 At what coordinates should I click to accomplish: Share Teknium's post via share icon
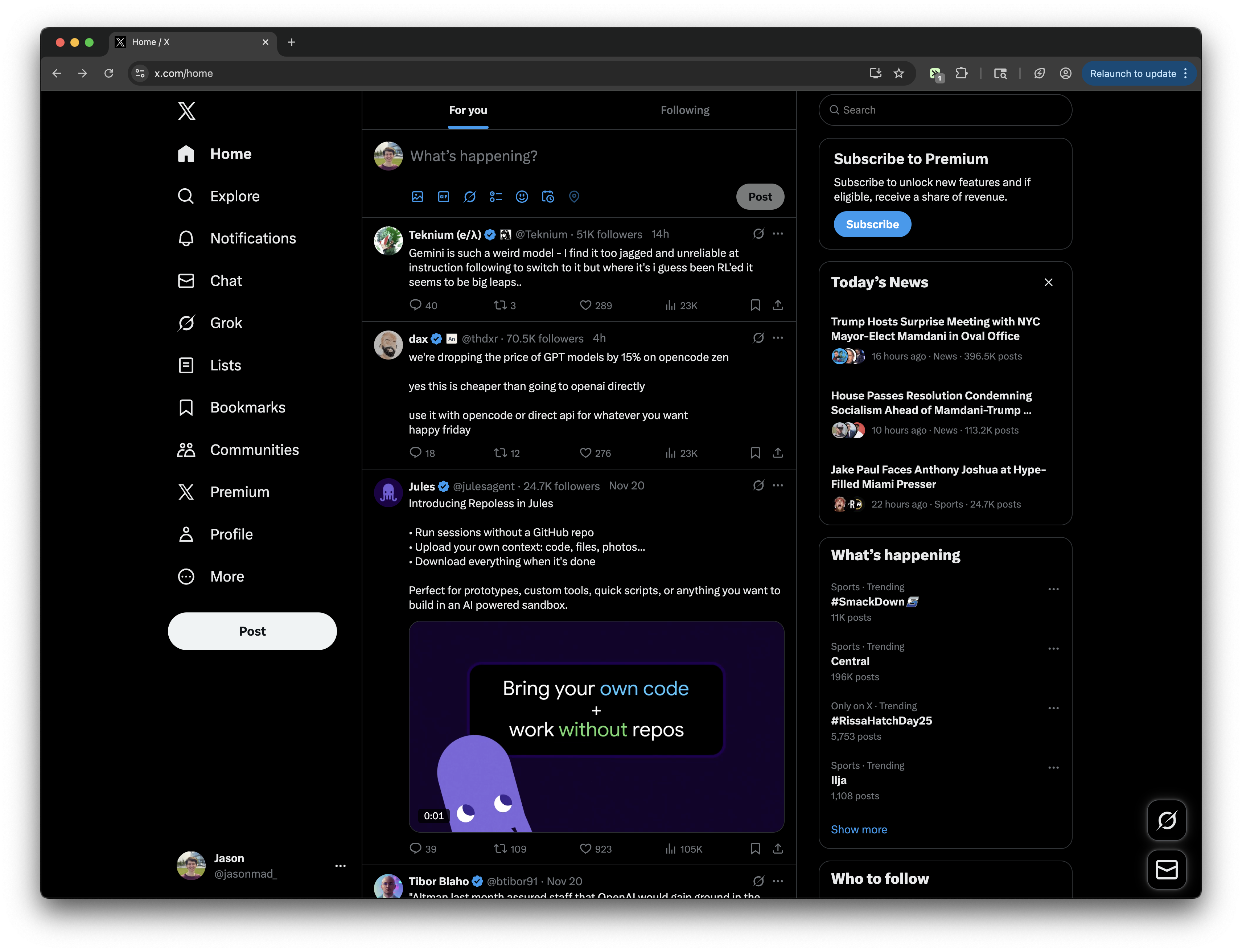pyautogui.click(x=778, y=305)
